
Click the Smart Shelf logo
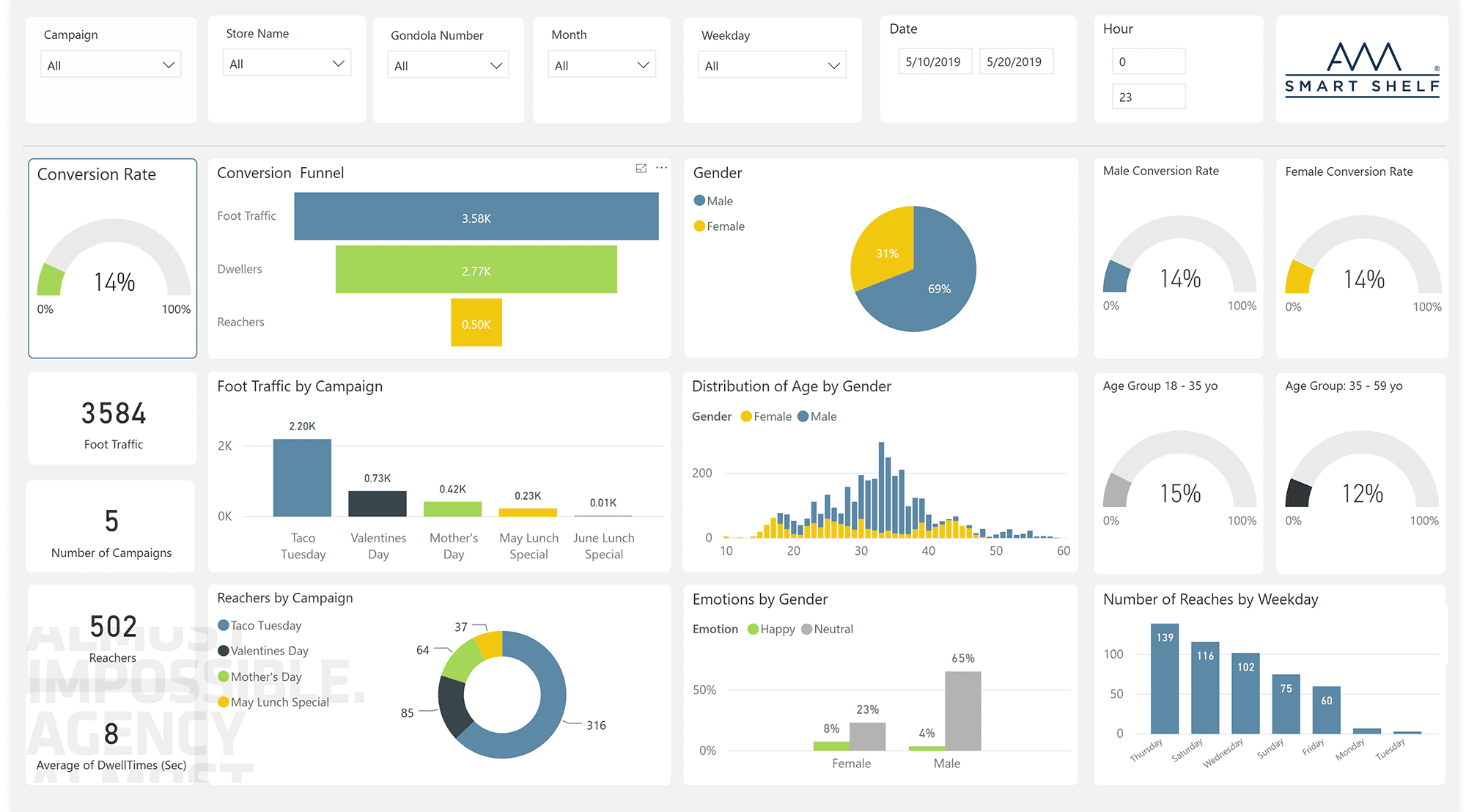point(1361,70)
